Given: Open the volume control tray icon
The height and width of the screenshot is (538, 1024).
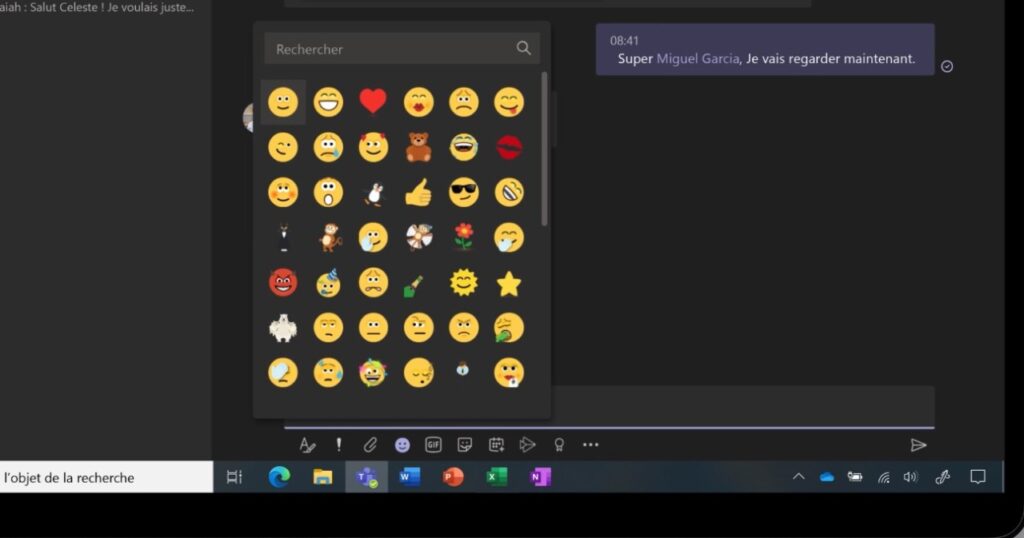Looking at the screenshot, I should [x=910, y=477].
